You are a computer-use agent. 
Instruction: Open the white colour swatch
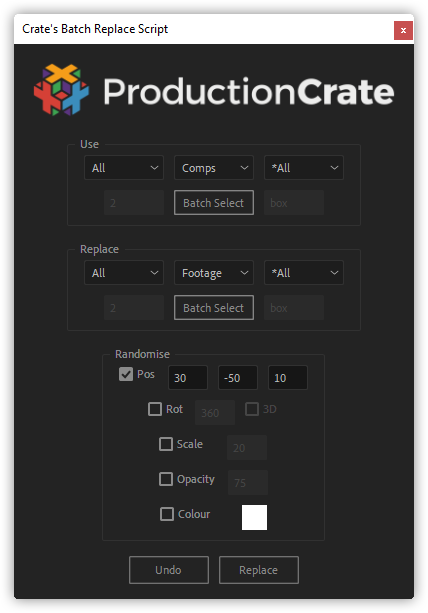click(x=254, y=517)
